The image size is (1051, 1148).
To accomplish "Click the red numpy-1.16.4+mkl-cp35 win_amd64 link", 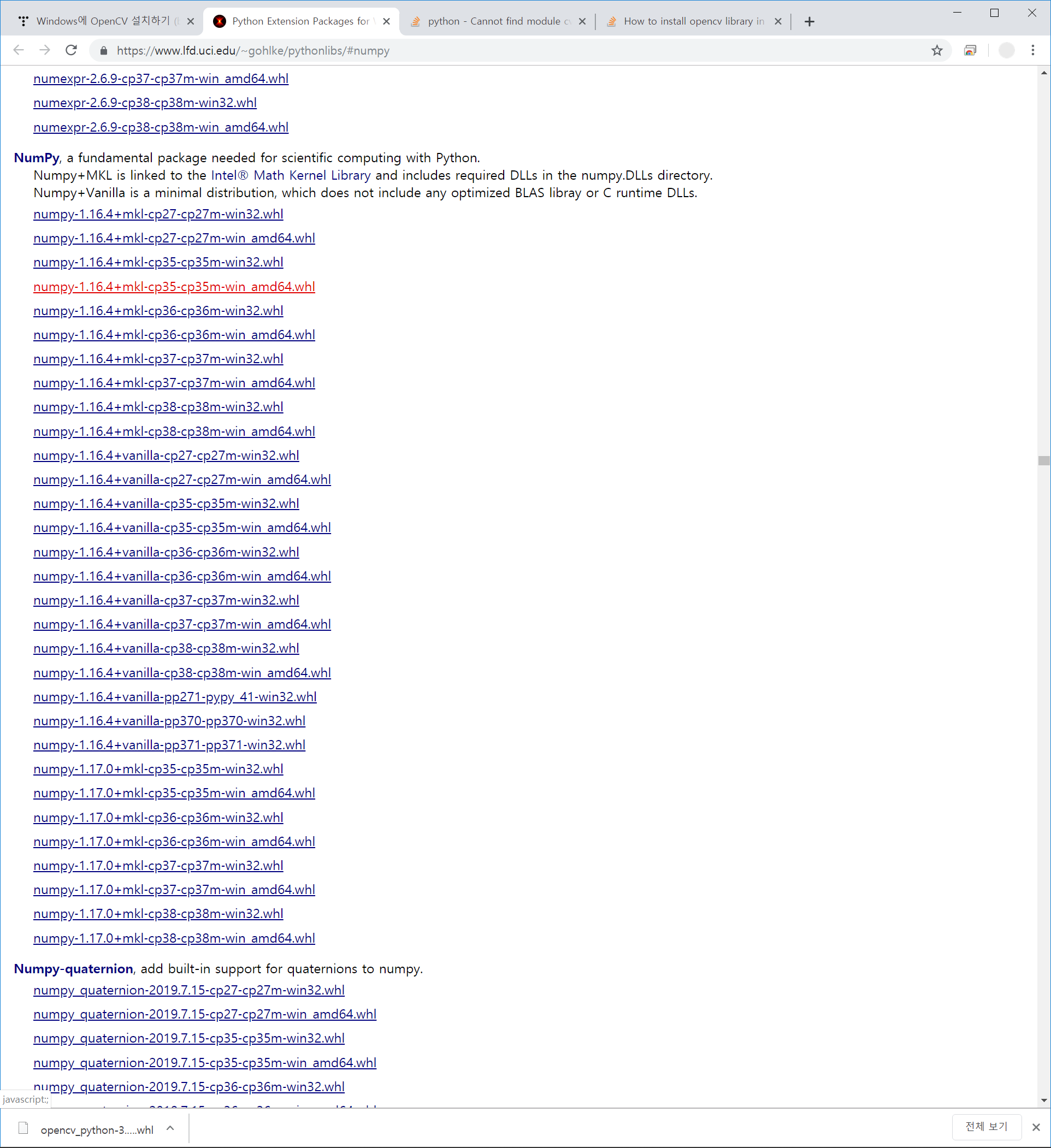I will coord(174,286).
